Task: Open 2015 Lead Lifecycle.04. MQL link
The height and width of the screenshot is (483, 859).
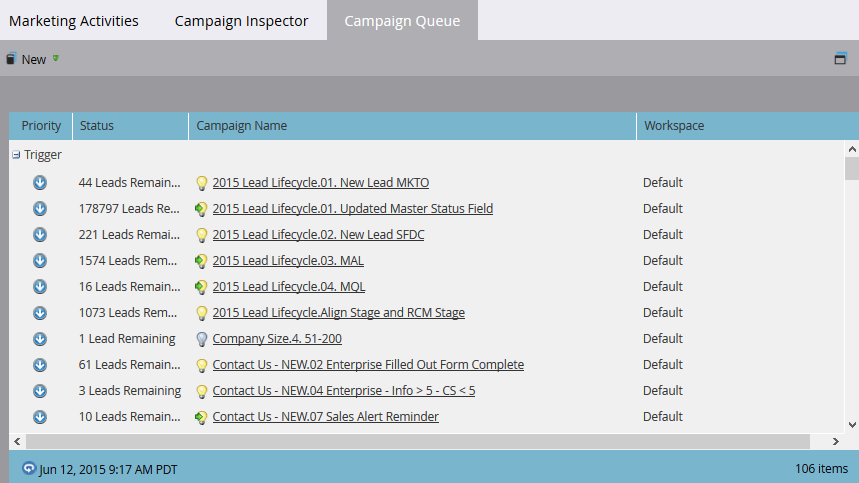Action: coord(289,286)
